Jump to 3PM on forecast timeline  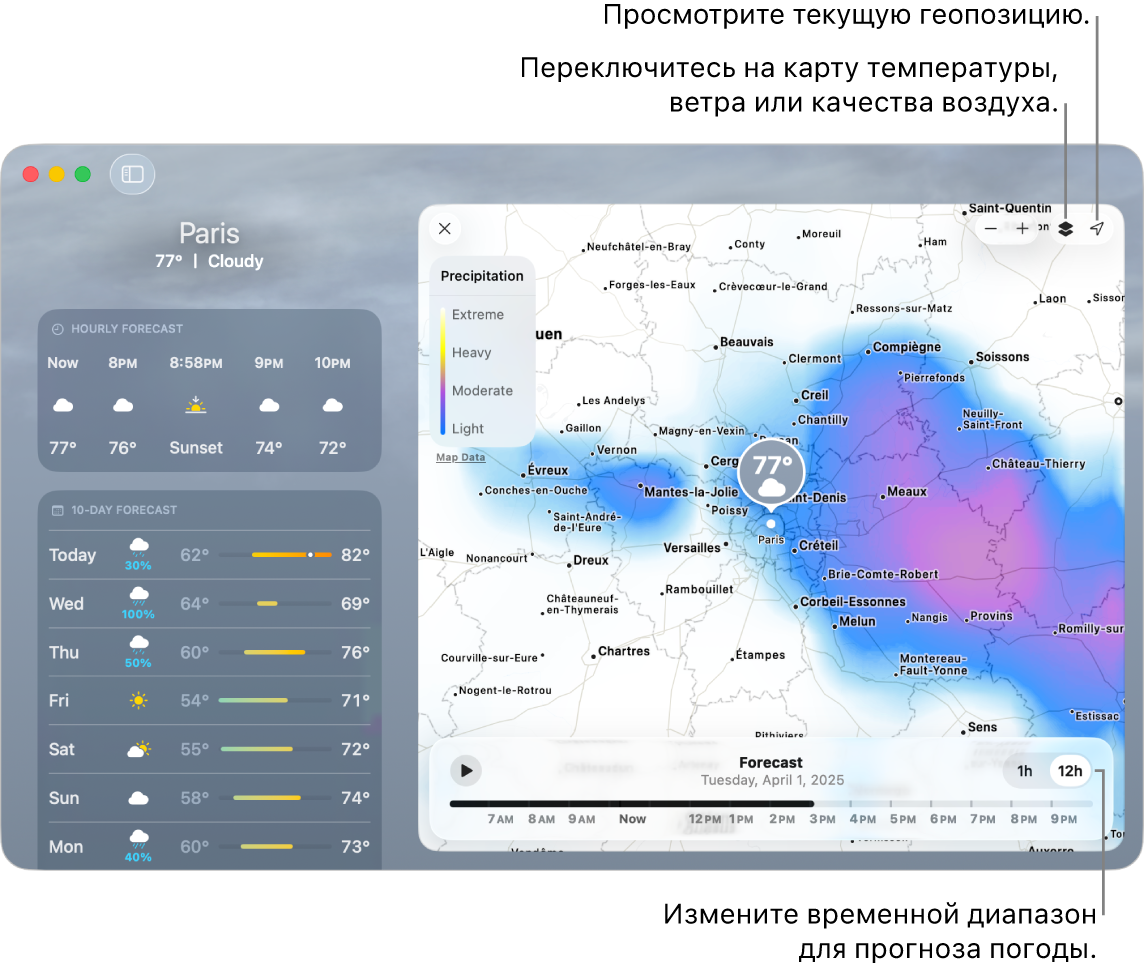pyautogui.click(x=822, y=819)
